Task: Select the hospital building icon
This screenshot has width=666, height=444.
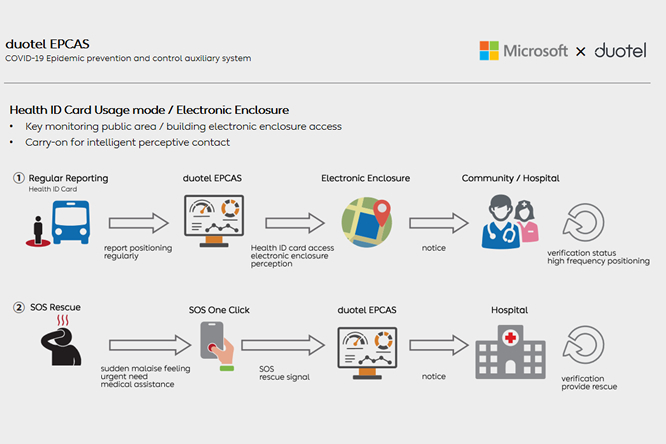Action: pyautogui.click(x=510, y=352)
